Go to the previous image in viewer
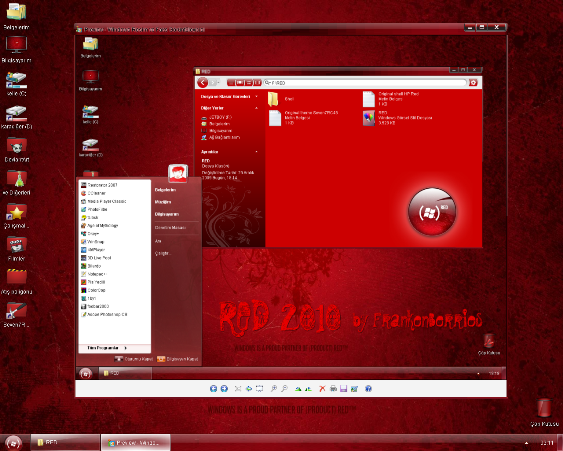 tap(213, 389)
